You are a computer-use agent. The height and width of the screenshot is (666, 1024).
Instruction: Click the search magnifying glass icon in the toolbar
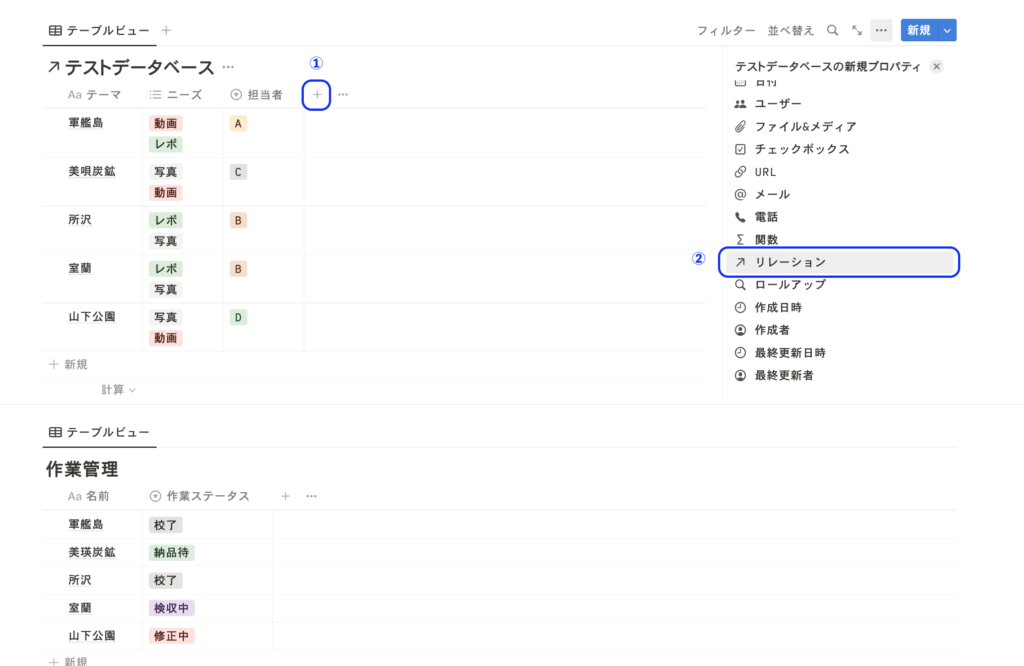click(x=833, y=30)
